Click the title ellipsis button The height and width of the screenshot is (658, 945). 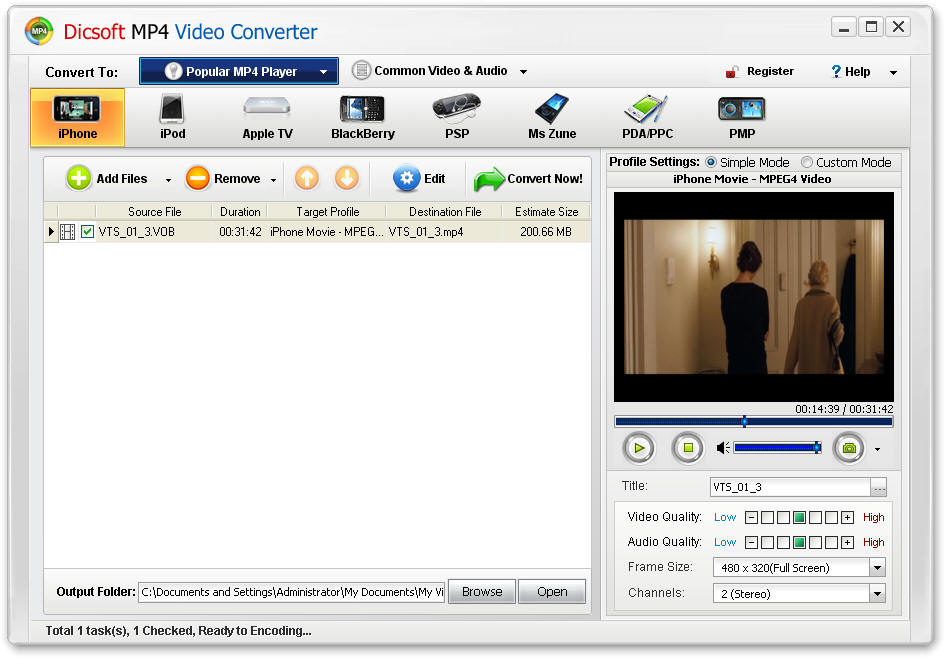click(879, 487)
